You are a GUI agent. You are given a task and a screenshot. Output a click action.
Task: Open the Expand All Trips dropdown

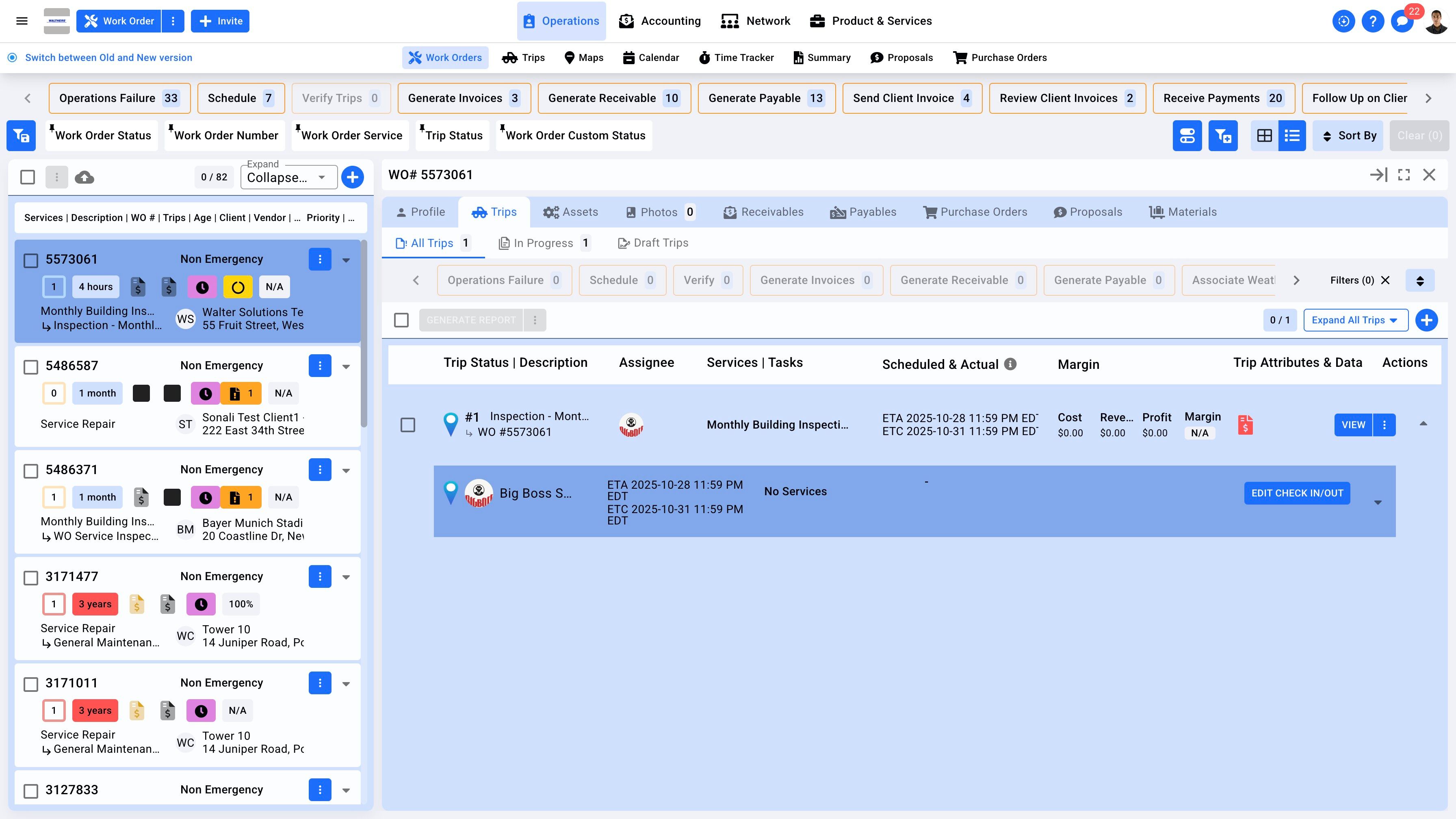[x=1355, y=321]
